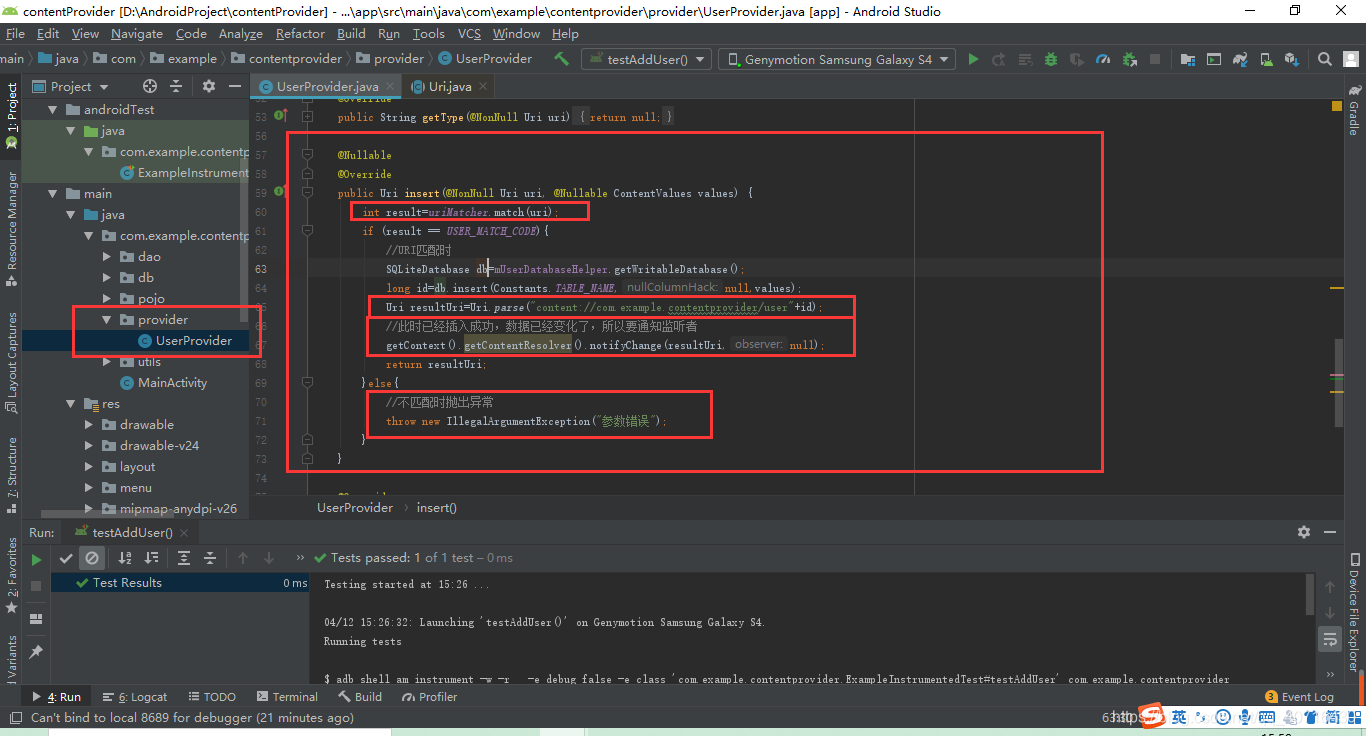Open testAddUser() run configuration dropdown
The width and height of the screenshot is (1366, 736).
[646, 59]
